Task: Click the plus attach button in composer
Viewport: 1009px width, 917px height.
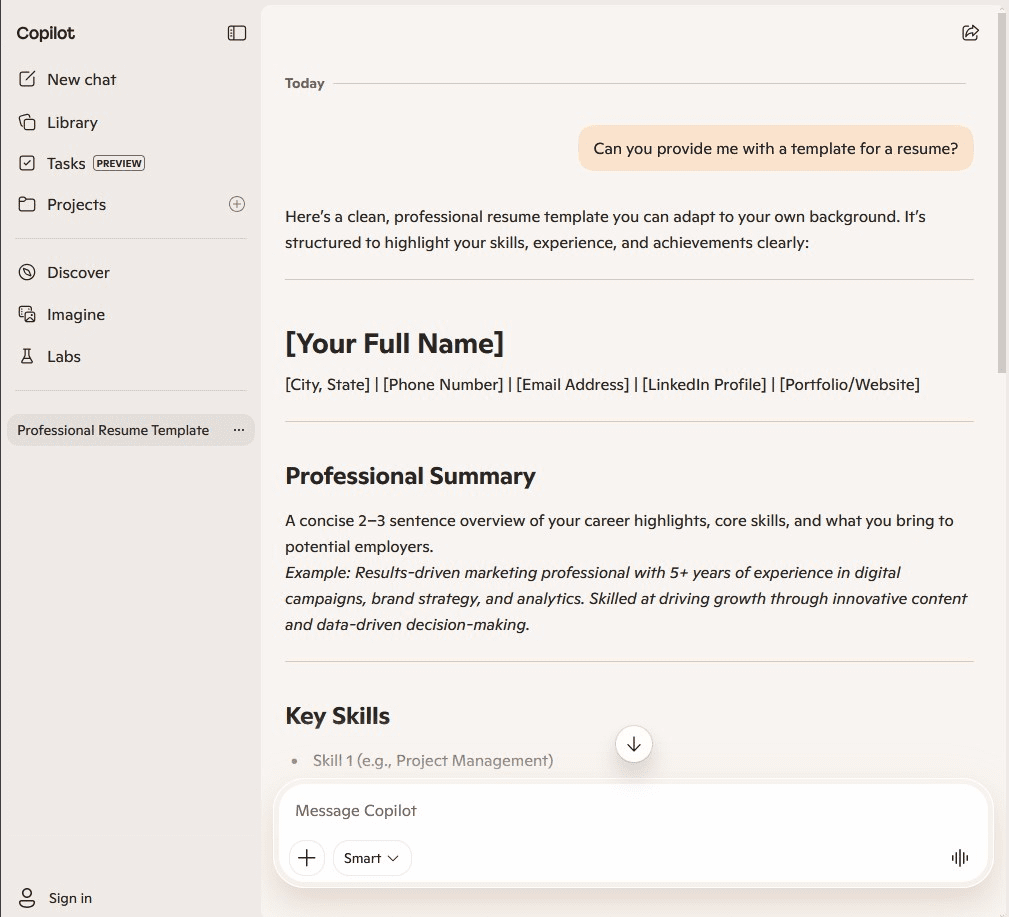Action: pos(307,858)
